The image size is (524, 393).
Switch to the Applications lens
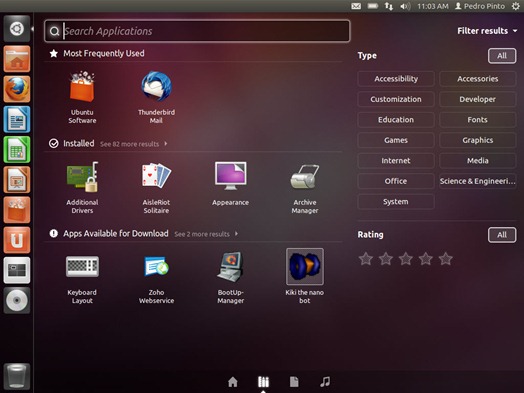pyautogui.click(x=263, y=382)
